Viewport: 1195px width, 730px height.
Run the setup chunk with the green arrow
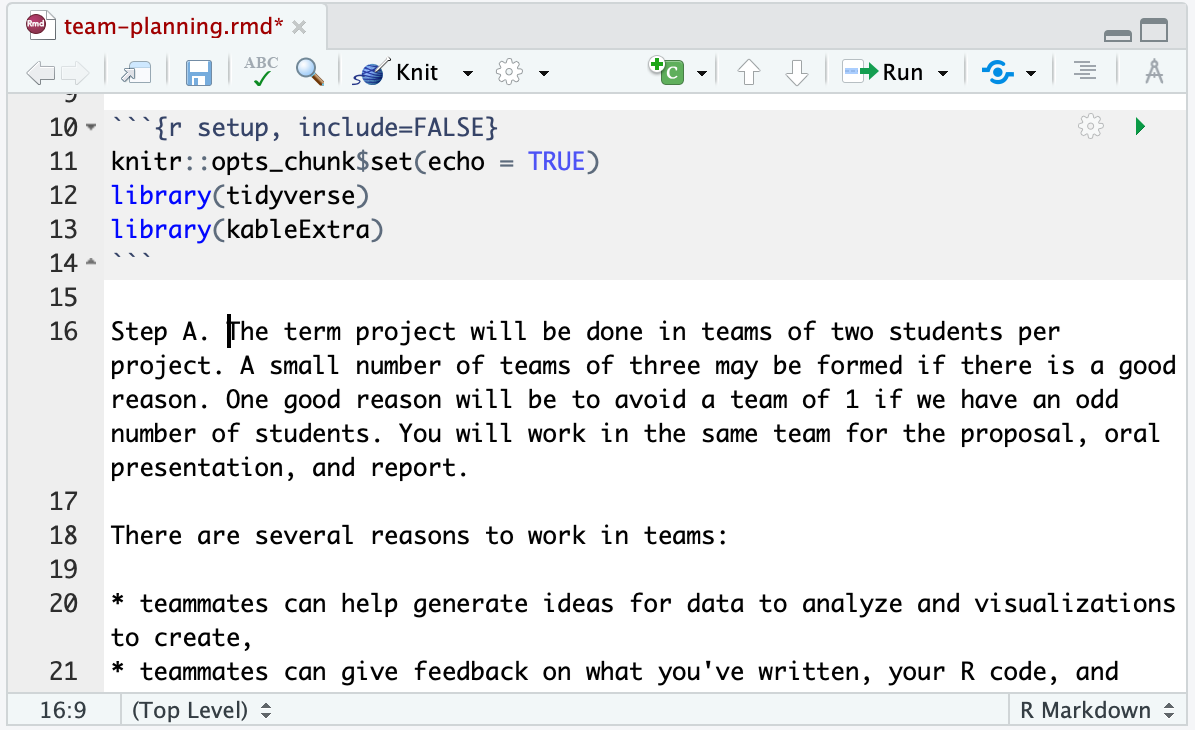click(x=1140, y=127)
